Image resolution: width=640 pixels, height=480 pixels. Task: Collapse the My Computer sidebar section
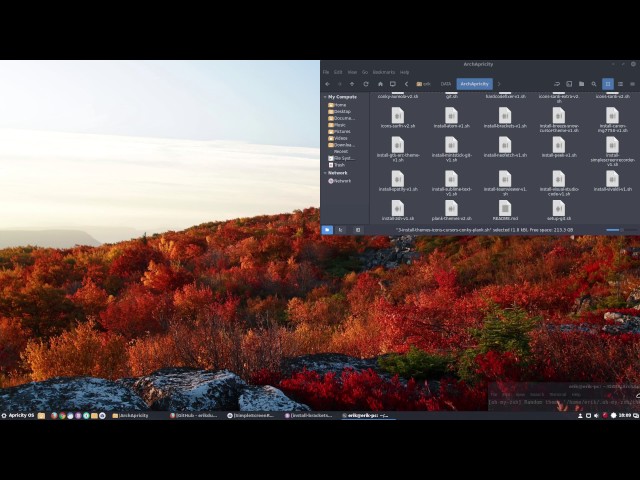pyautogui.click(x=325, y=97)
